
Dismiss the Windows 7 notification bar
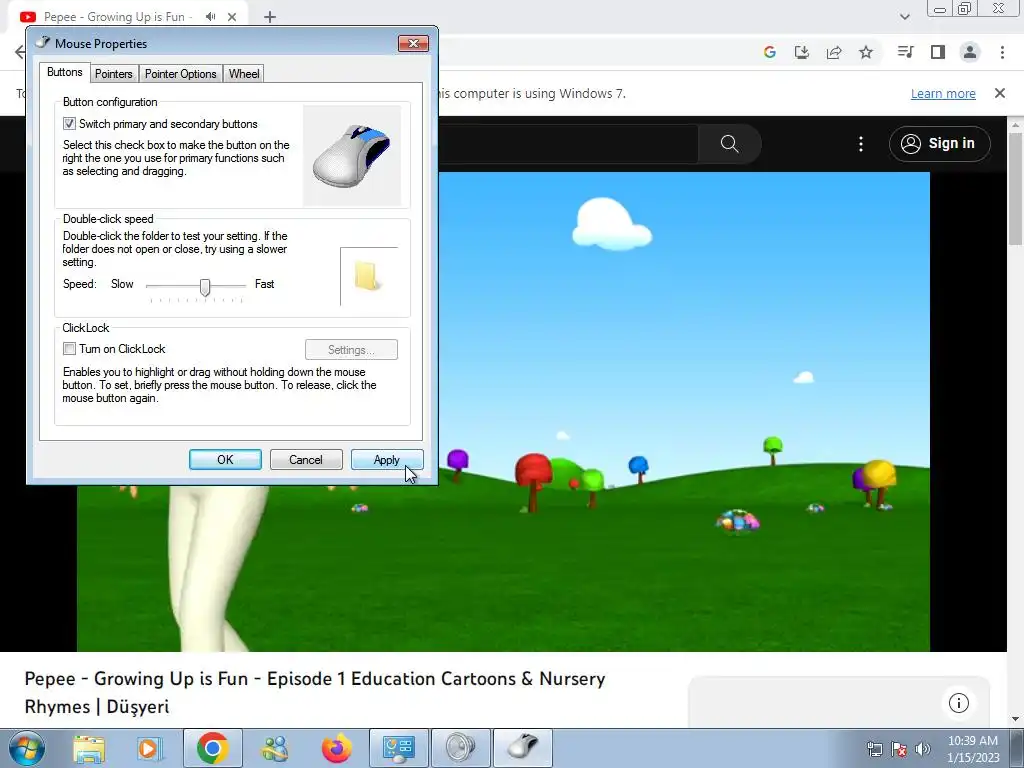tap(1000, 93)
